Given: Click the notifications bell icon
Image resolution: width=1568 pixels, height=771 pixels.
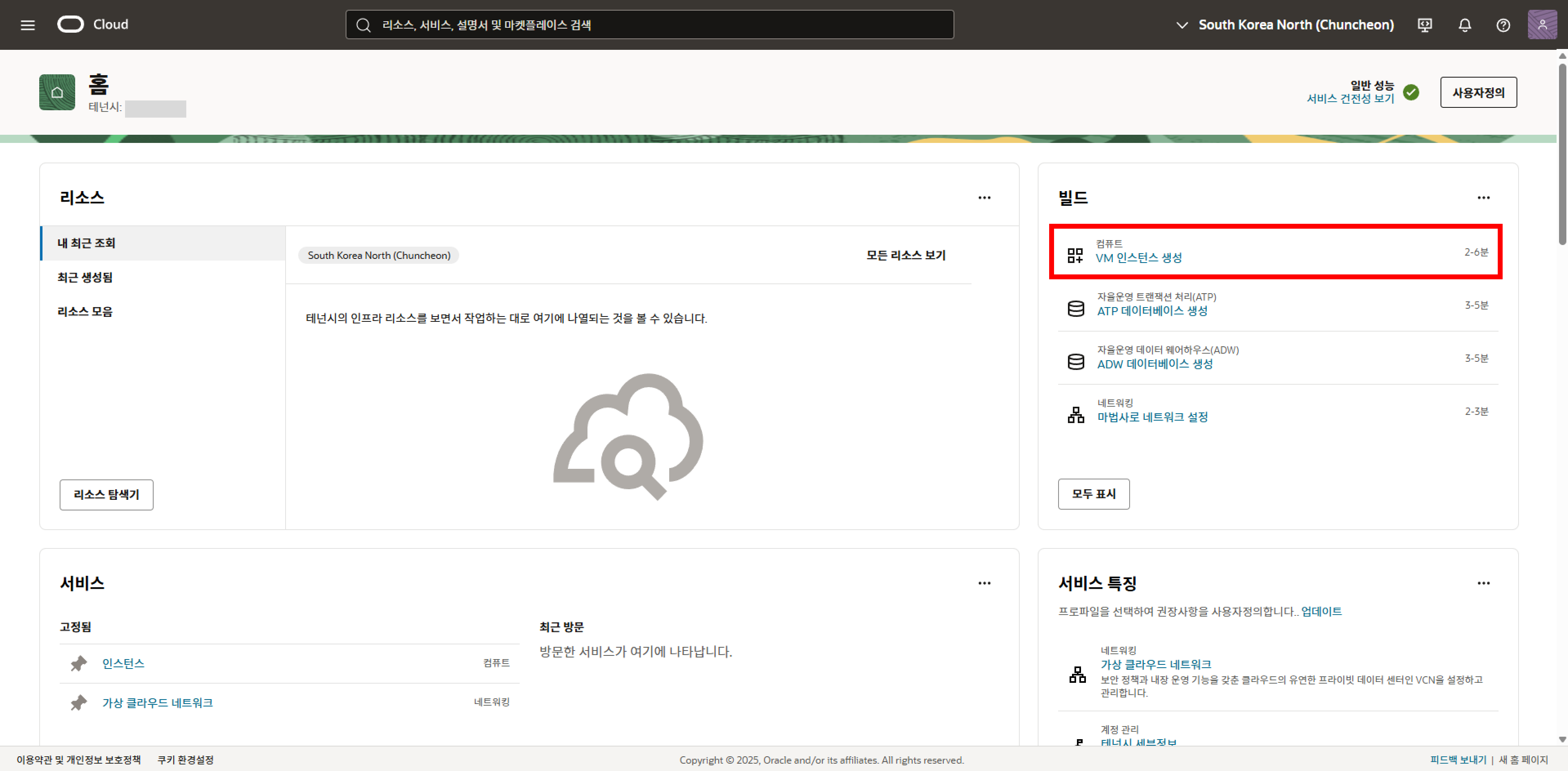Looking at the screenshot, I should pos(1465,25).
